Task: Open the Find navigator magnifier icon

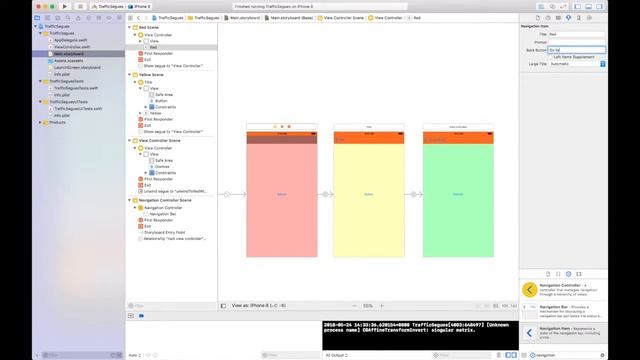Action: coord(68,18)
